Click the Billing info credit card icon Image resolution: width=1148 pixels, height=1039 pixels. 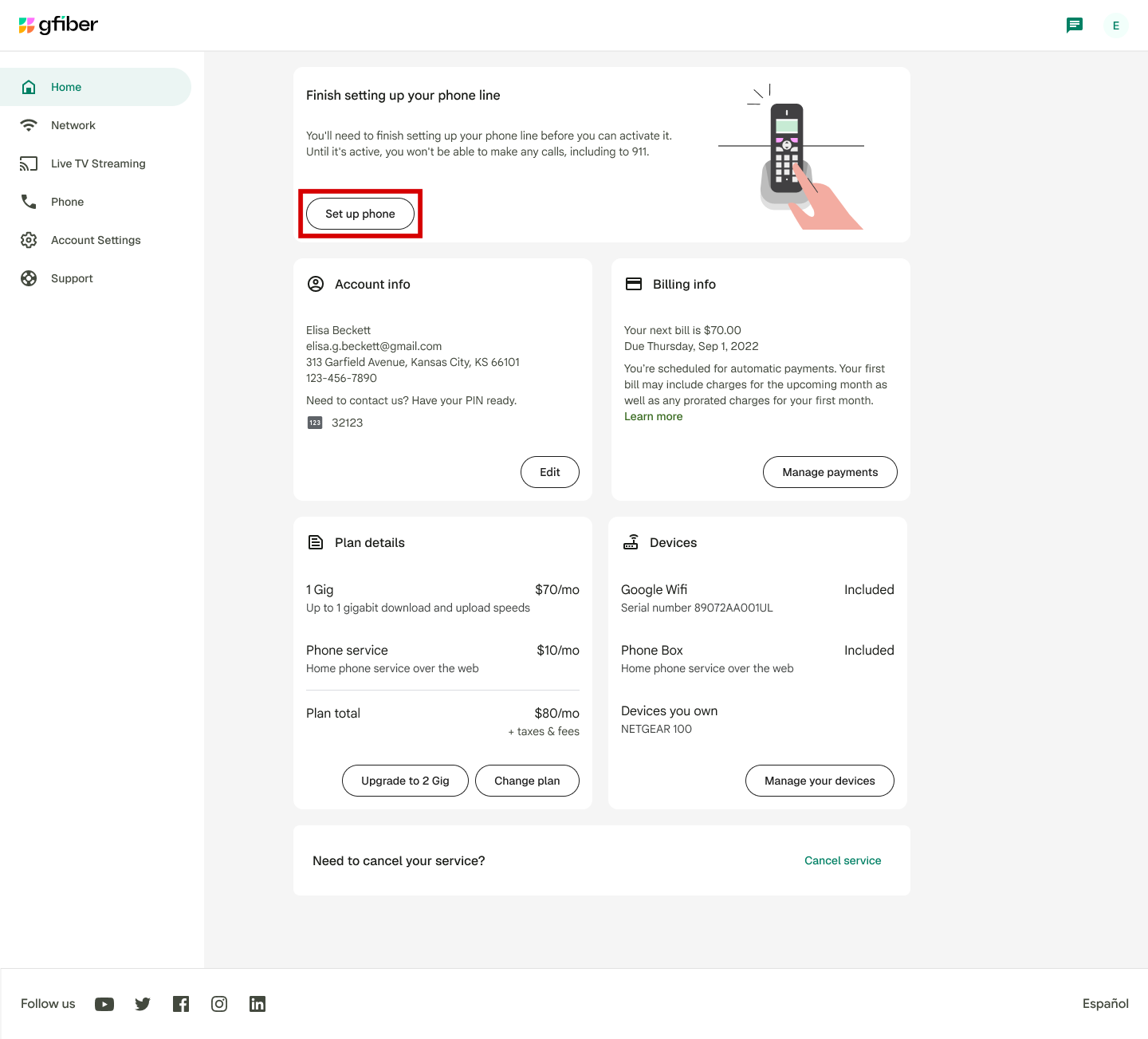634,284
